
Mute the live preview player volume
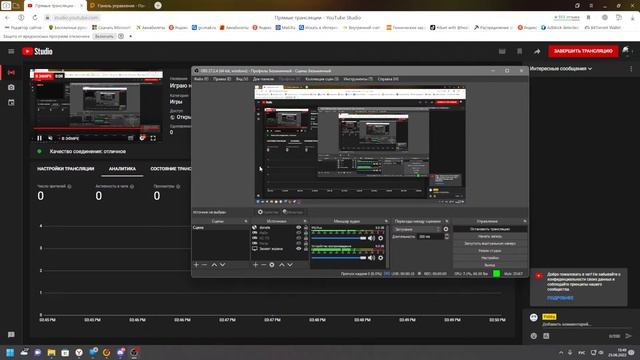[x=50, y=138]
